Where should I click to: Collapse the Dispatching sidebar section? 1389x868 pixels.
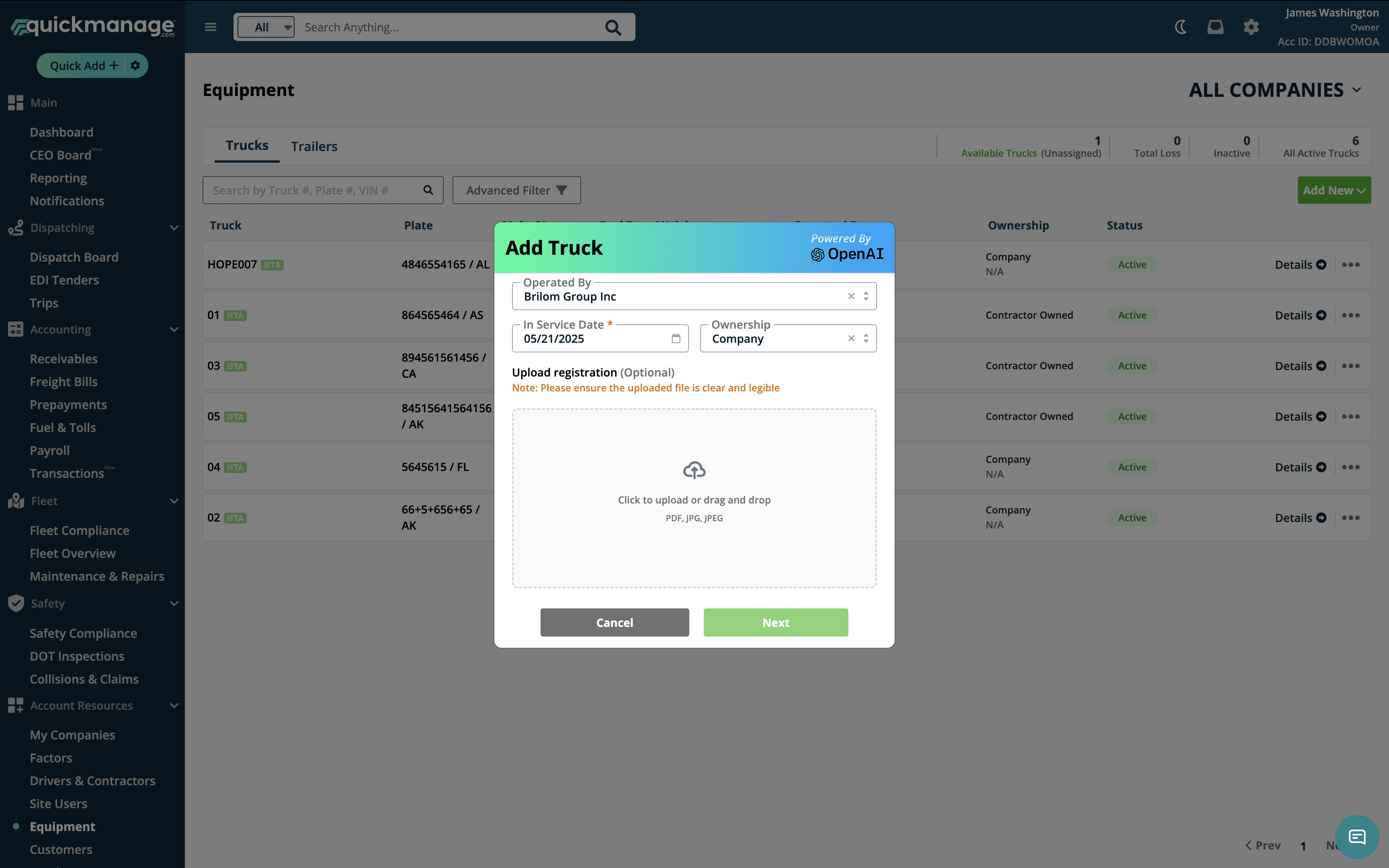pyautogui.click(x=174, y=228)
